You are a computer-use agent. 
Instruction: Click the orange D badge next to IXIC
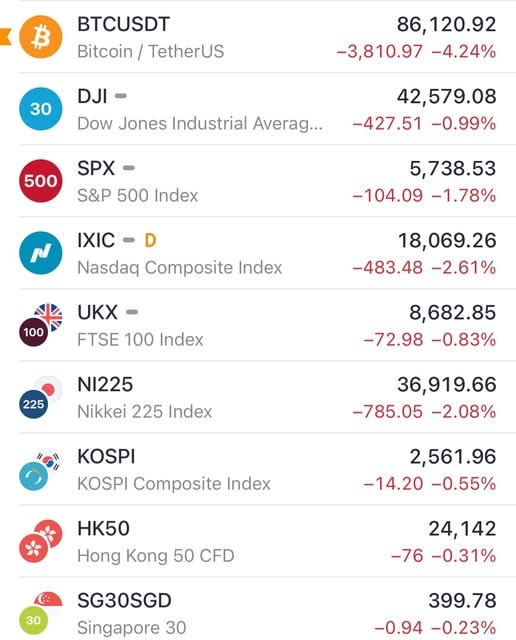pos(150,240)
